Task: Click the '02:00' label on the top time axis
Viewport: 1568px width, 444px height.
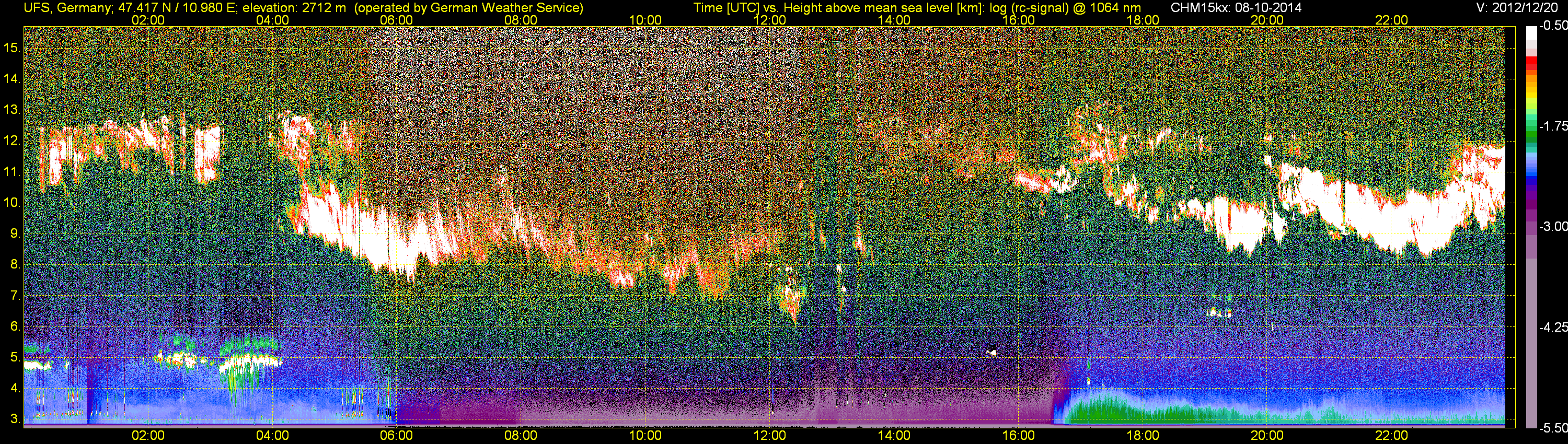Action: [x=148, y=19]
